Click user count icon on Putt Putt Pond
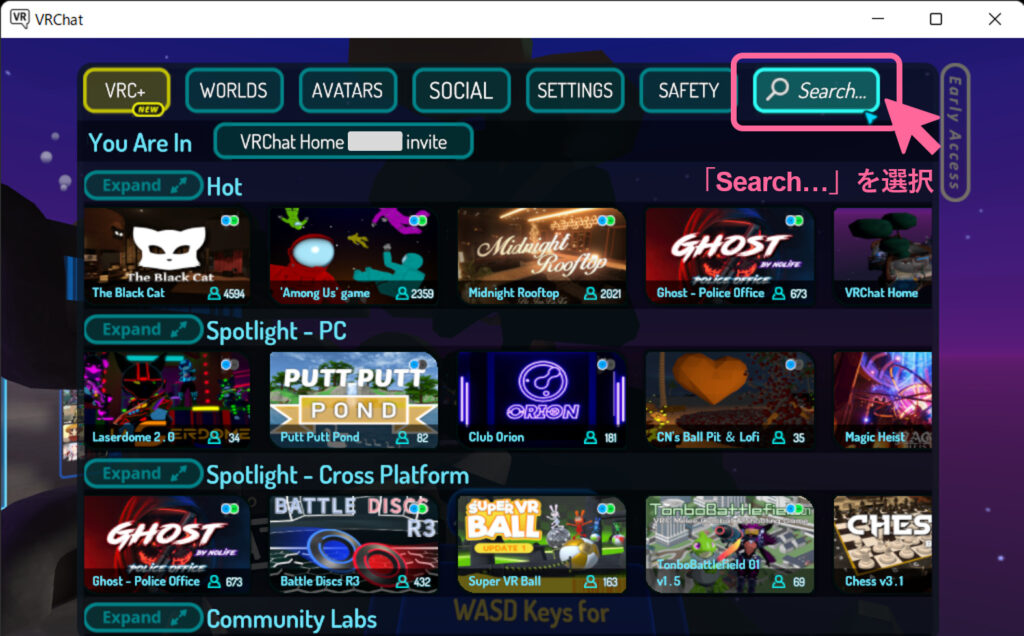Image resolution: width=1024 pixels, height=636 pixels. coord(402,437)
